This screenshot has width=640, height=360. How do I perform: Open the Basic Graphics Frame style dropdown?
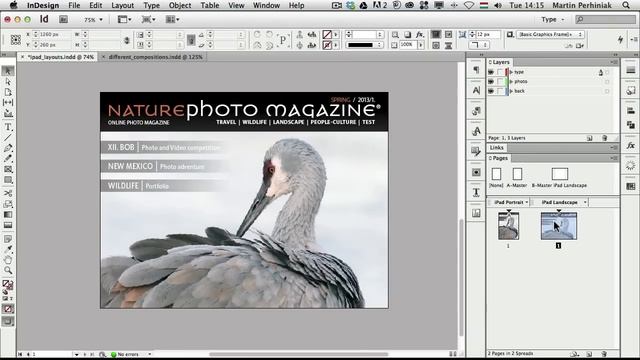550,35
